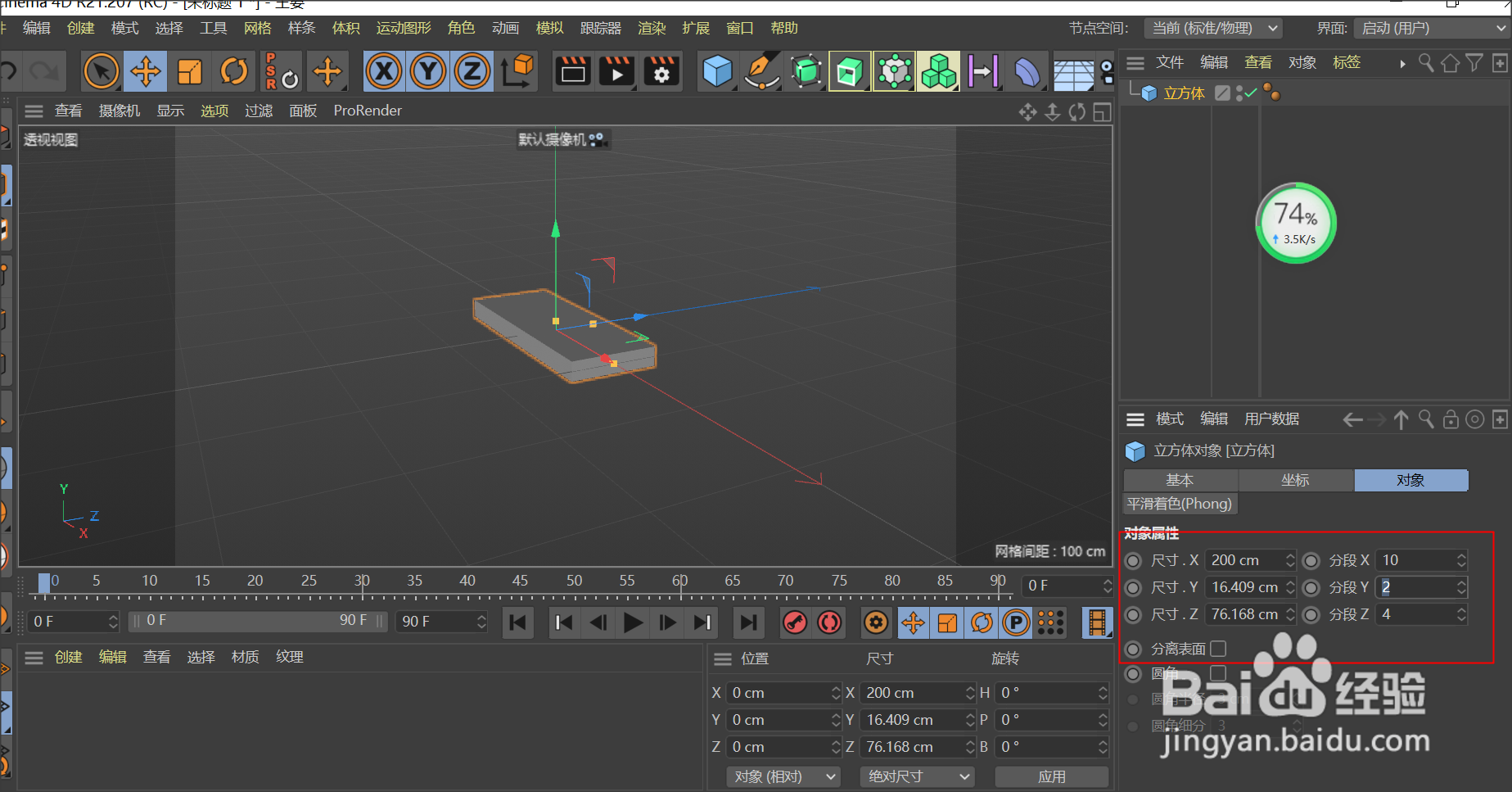The height and width of the screenshot is (792, 1512).
Task: Open the 对象 (相对) coordinate dropdown
Action: (x=783, y=776)
